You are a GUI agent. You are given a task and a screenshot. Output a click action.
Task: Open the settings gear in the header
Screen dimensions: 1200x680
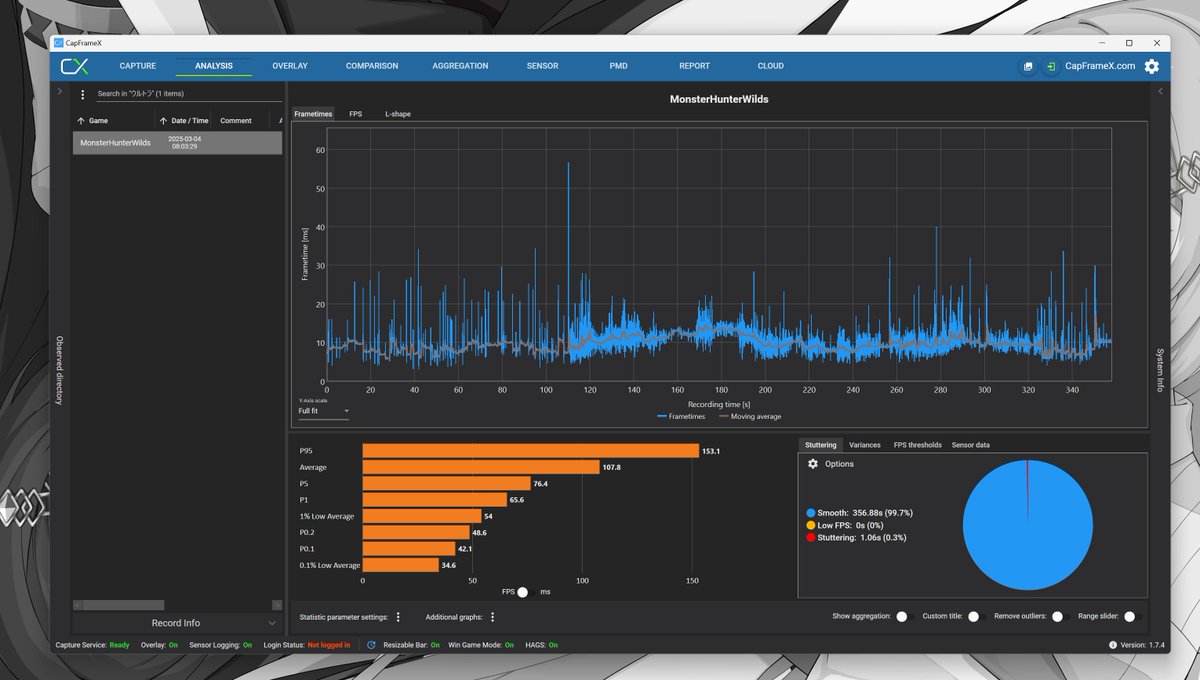(1152, 66)
